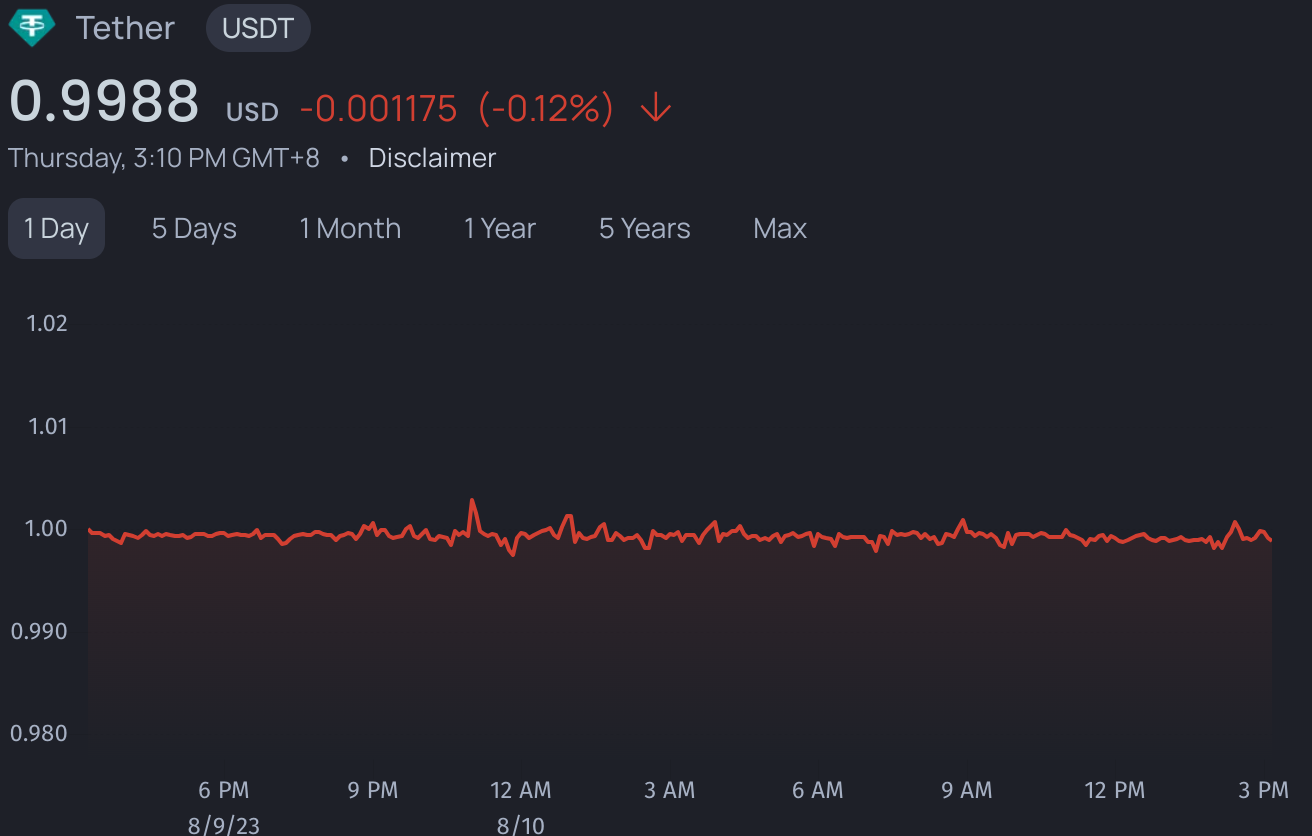Click the green Tether logo icon
This screenshot has width=1312, height=836.
pos(32,27)
